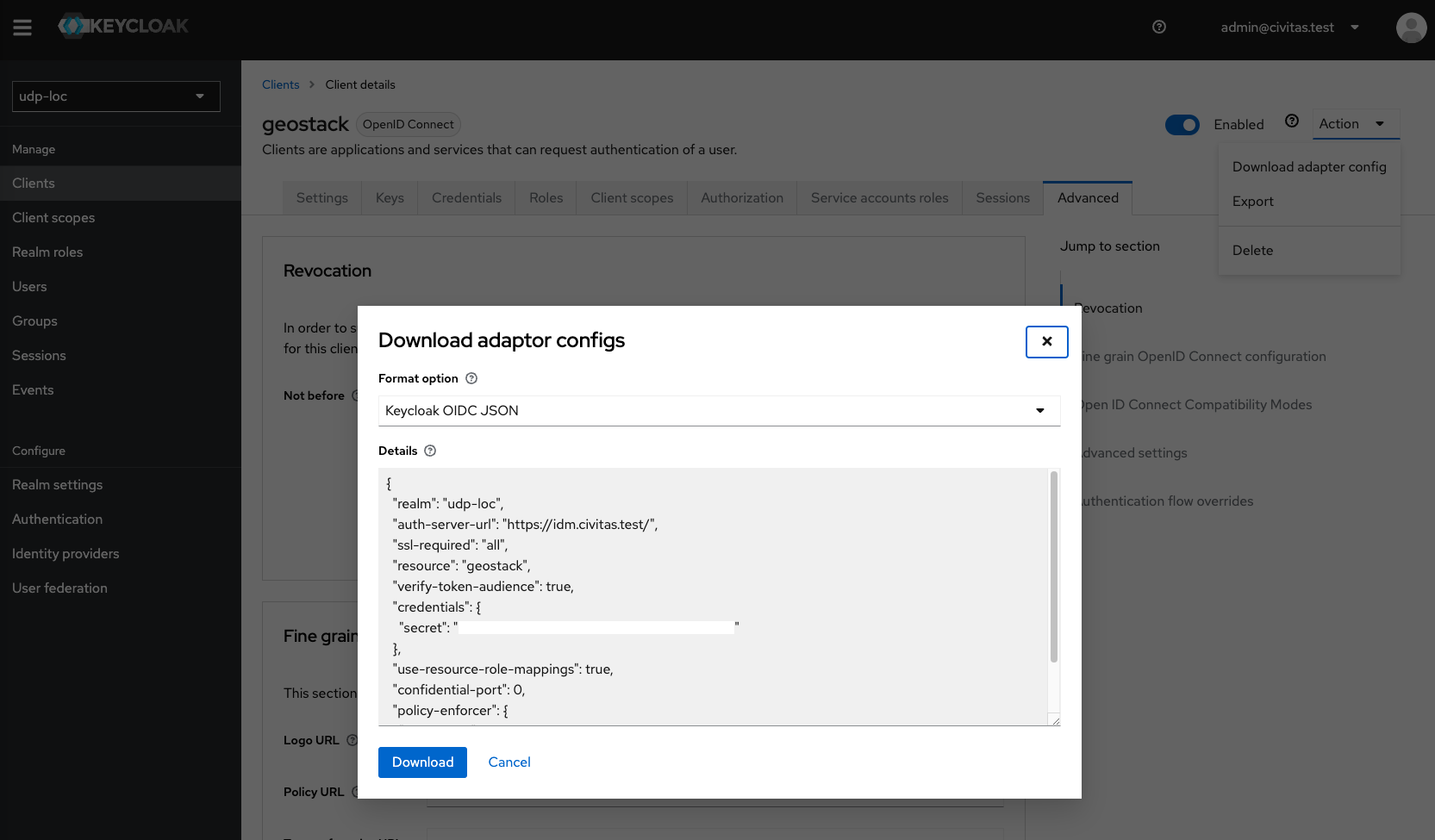Jump to Authentication flow overrides section
The image size is (1435, 840).
click(x=1167, y=501)
